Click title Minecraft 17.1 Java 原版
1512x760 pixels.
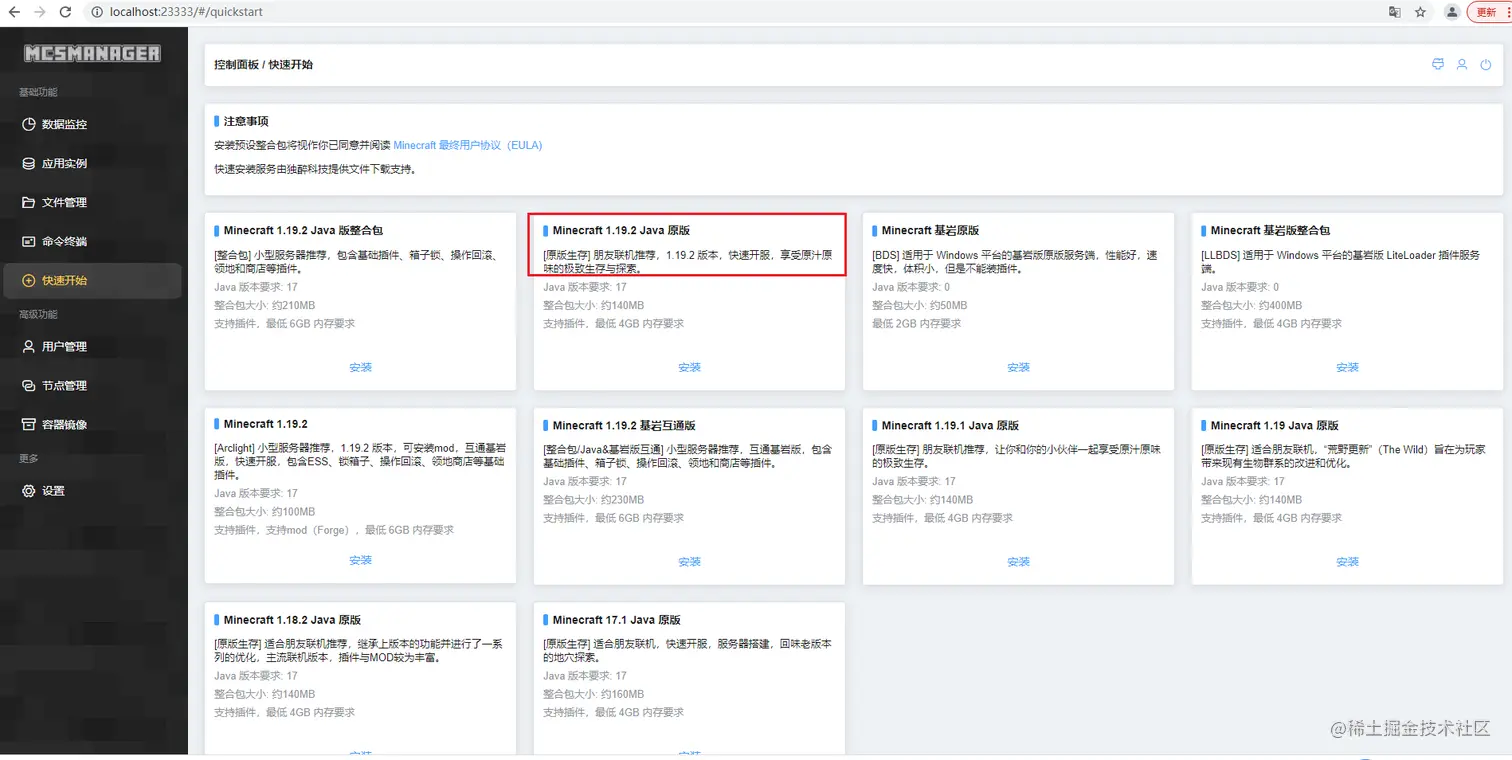[617, 620]
